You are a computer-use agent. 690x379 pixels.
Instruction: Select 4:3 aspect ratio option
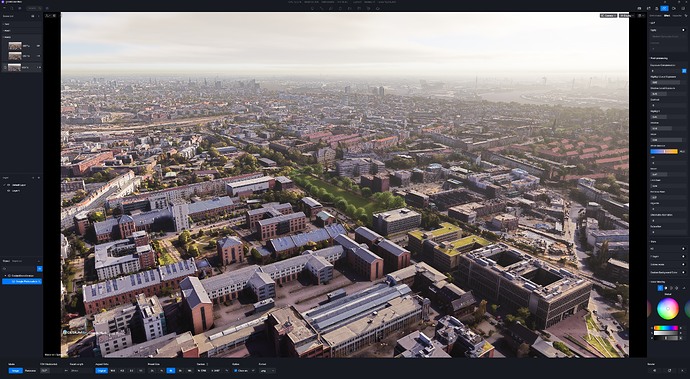click(x=122, y=371)
